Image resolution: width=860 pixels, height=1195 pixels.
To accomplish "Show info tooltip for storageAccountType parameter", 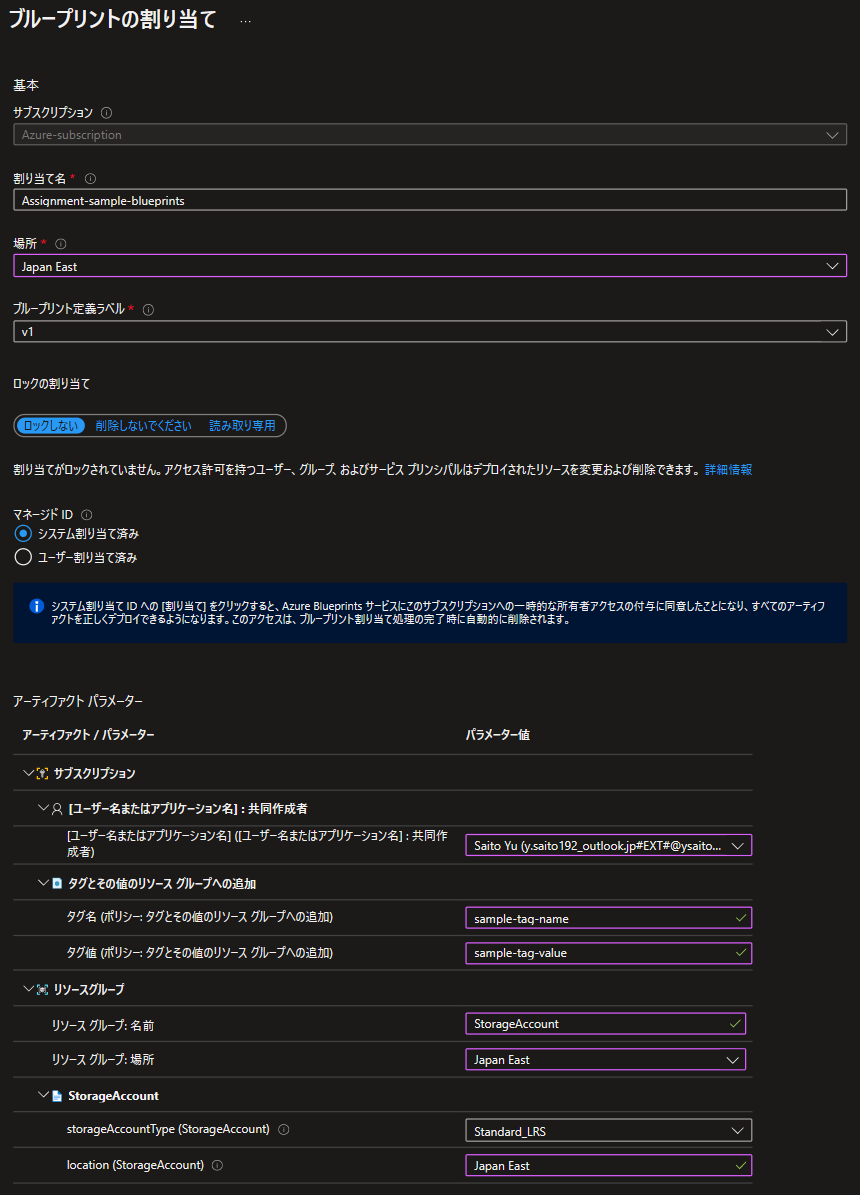I will [x=284, y=1129].
